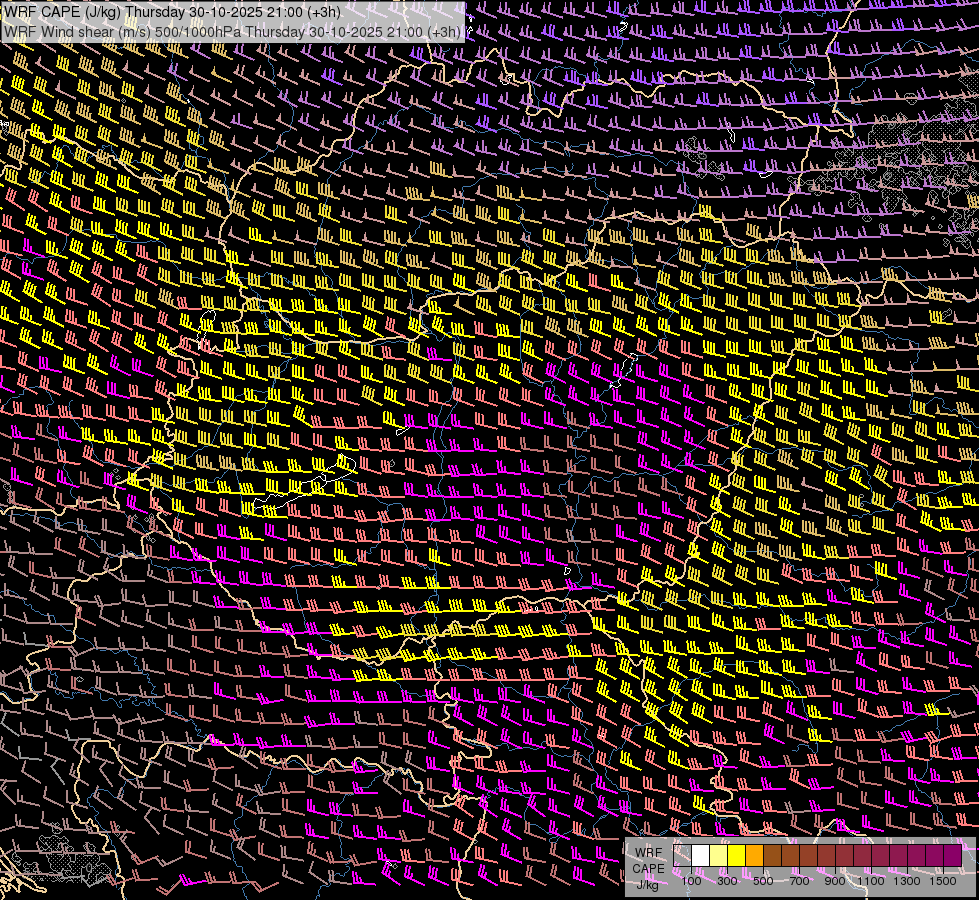The width and height of the screenshot is (979, 900).
Task: Select the white swatch in the CAPE legend
Action: click(x=701, y=856)
